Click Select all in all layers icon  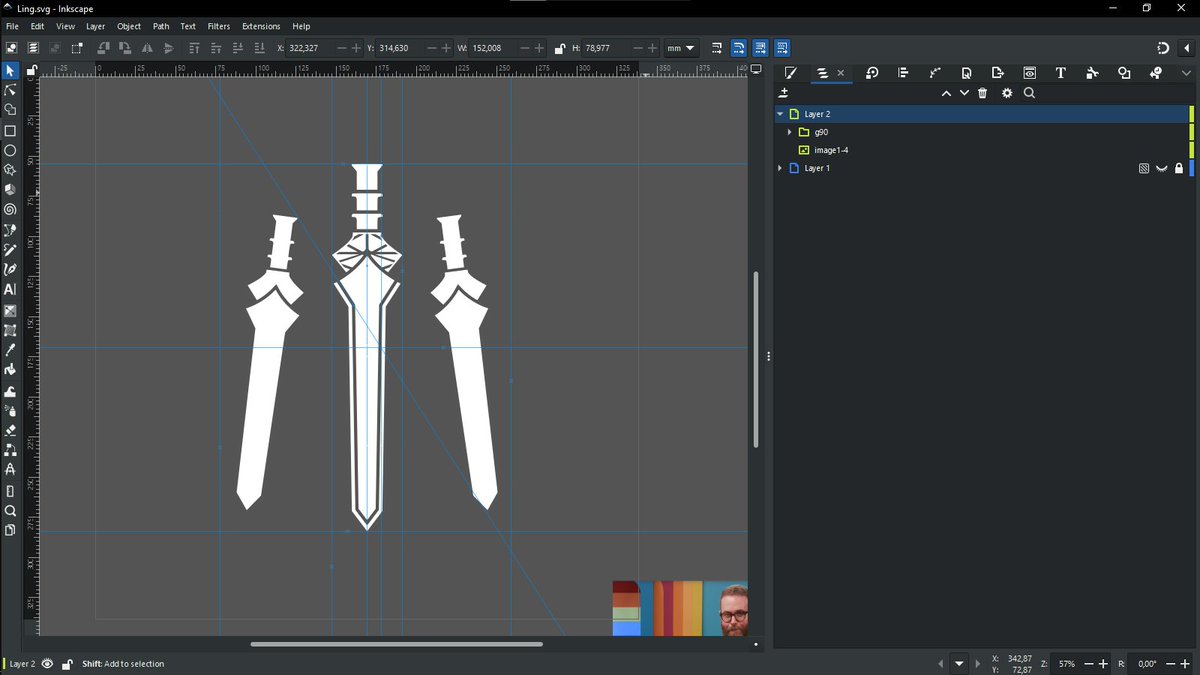pos(33,48)
